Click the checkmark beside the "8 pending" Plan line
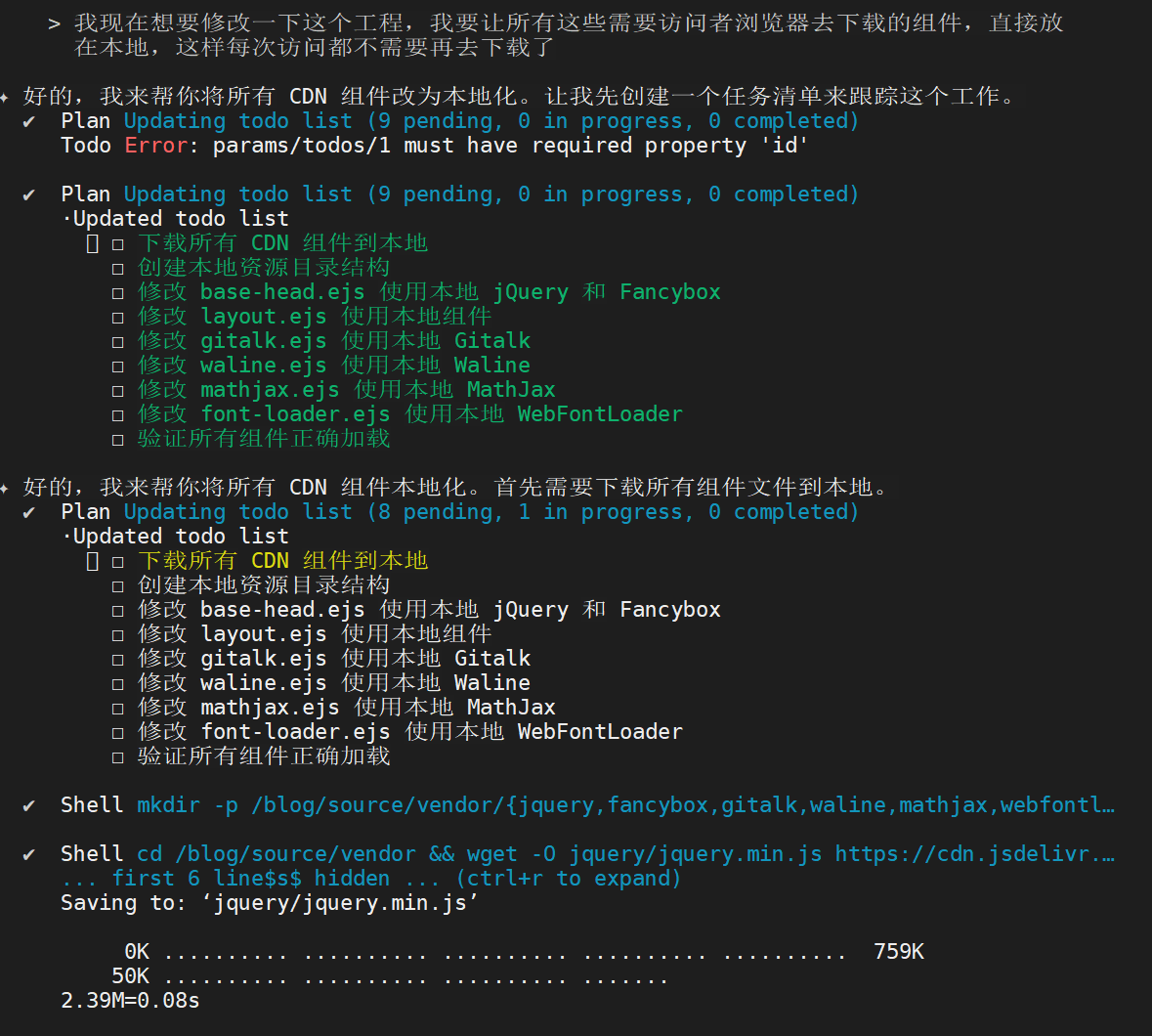The height and width of the screenshot is (1036, 1152). point(29,512)
